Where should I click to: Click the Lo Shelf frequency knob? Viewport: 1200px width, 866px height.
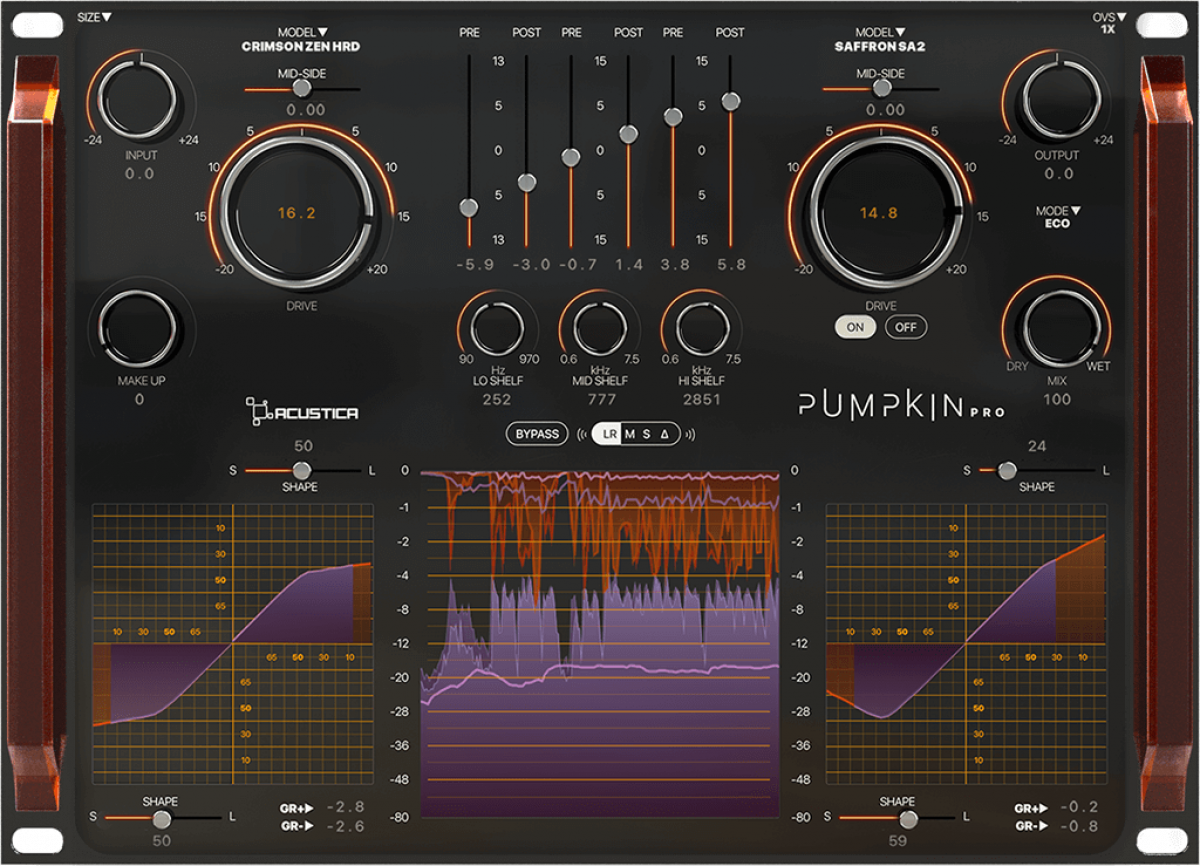click(x=496, y=328)
